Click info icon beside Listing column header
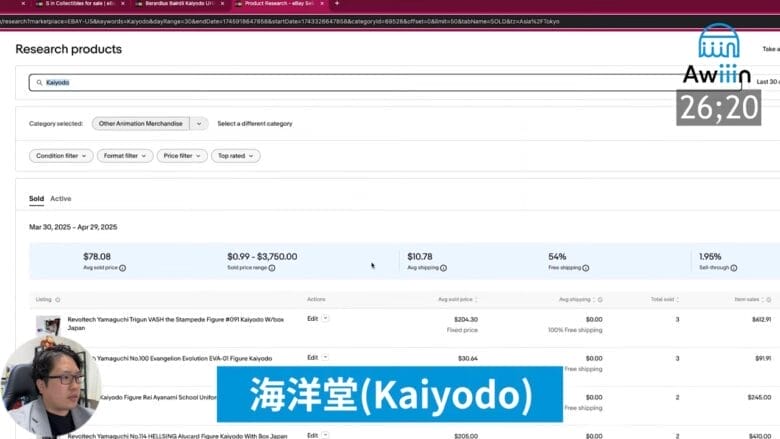780x439 pixels. (x=57, y=299)
